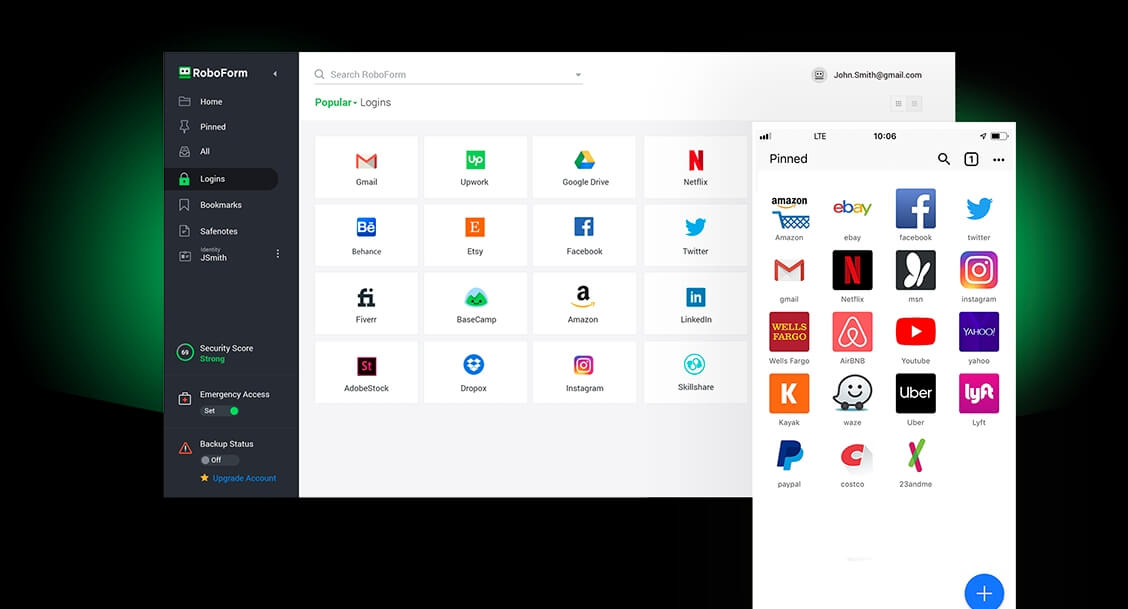Tap the instagram icon in mobile Pinned
Image resolution: width=1128 pixels, height=609 pixels.
[979, 270]
